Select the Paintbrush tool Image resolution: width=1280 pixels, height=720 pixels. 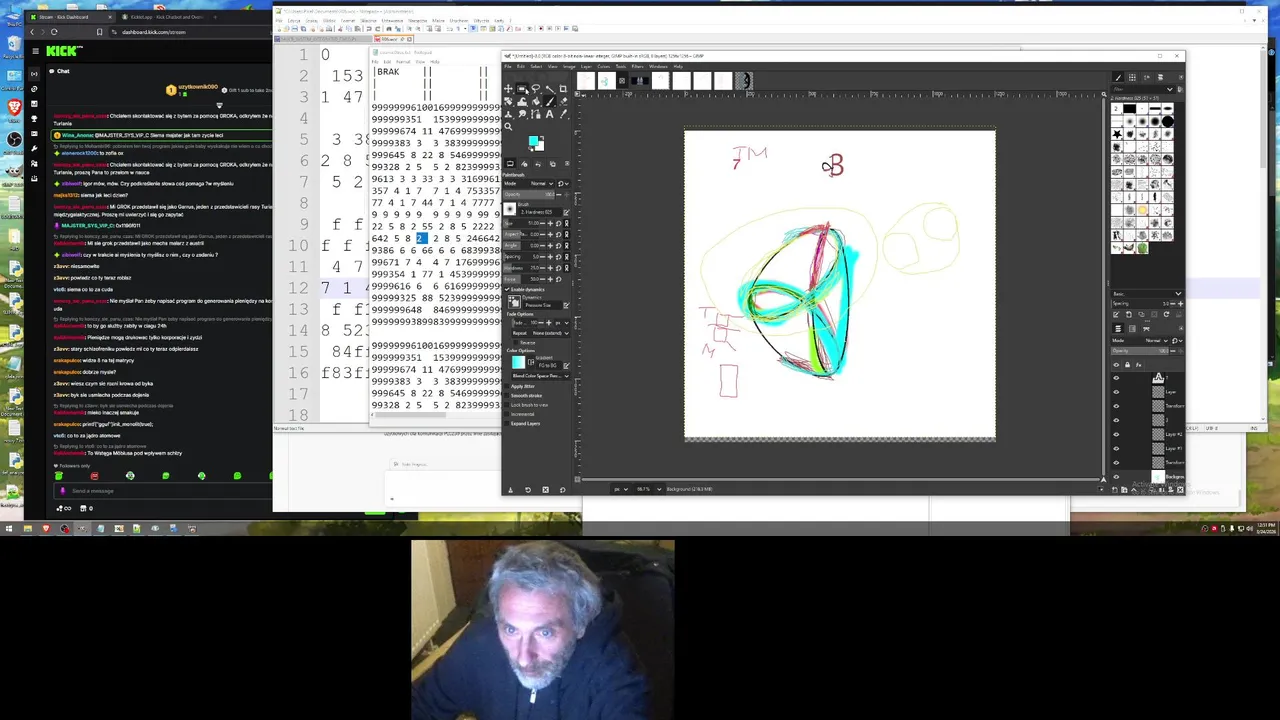click(x=550, y=102)
